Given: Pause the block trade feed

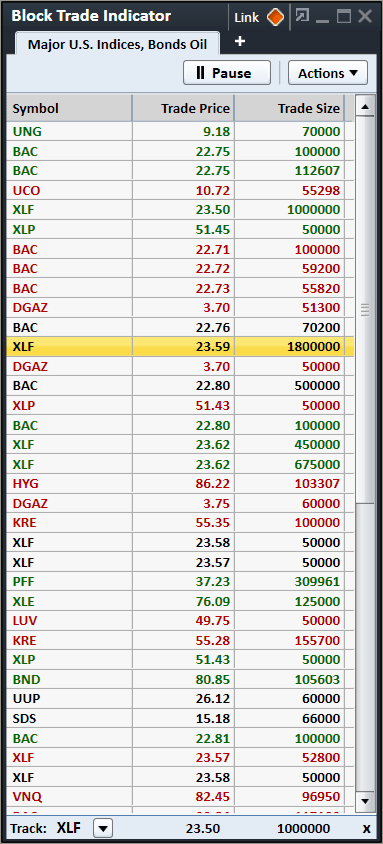Looking at the screenshot, I should (226, 73).
